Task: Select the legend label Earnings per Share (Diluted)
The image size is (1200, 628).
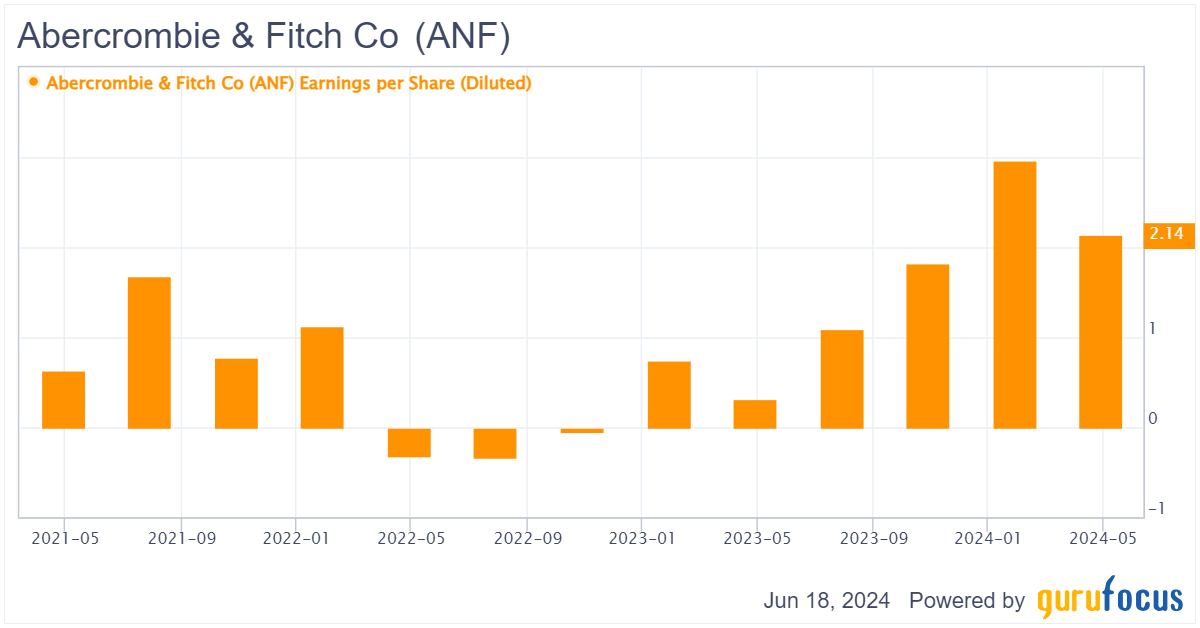Action: click(x=289, y=83)
